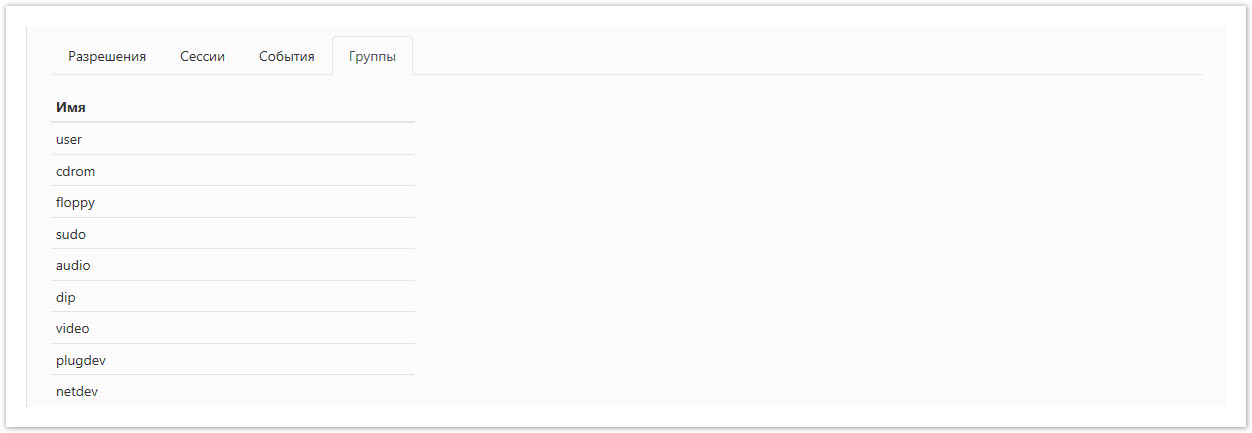Click the audio group row
The width and height of the screenshot is (1252, 433).
pos(73,266)
